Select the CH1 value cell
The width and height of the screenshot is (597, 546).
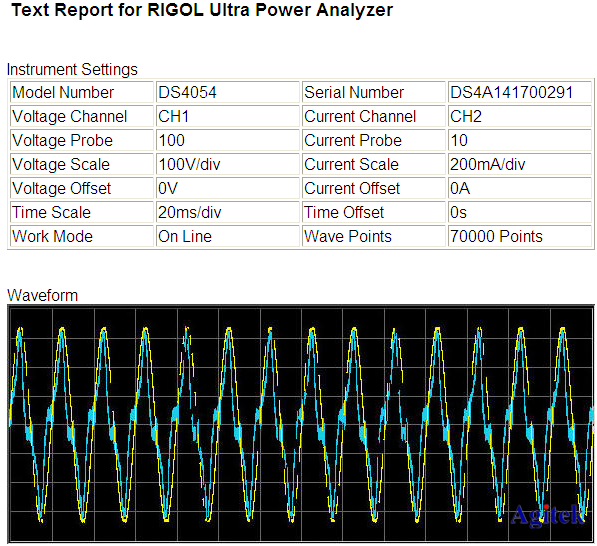(228, 116)
